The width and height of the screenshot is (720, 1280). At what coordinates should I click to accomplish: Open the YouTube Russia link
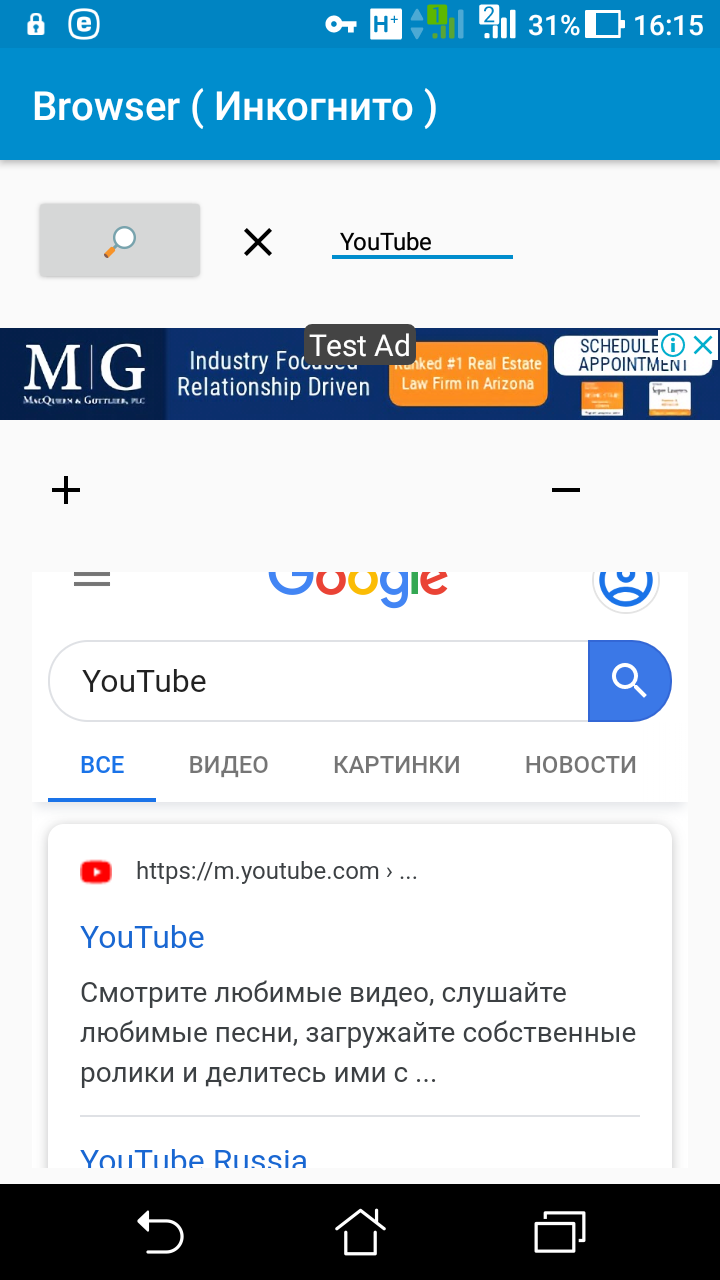tap(194, 1158)
